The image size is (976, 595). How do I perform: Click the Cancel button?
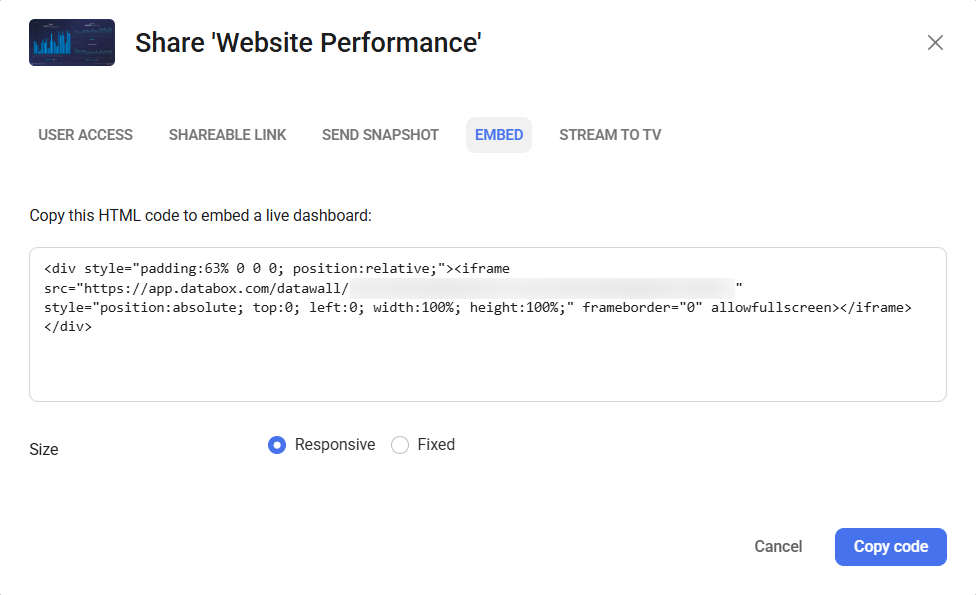tap(778, 546)
